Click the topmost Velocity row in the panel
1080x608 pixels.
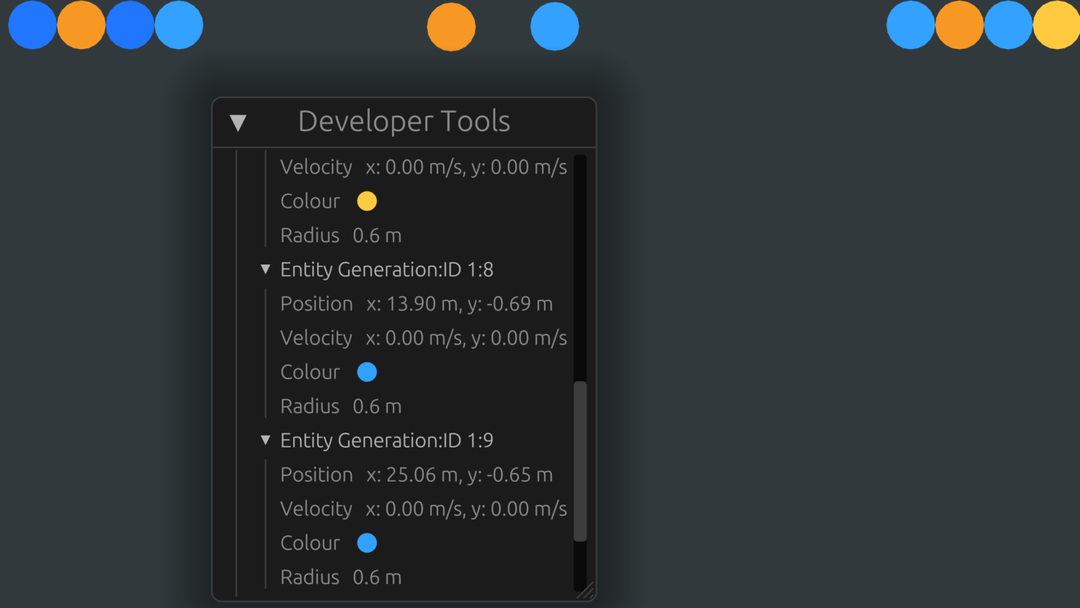(x=424, y=167)
